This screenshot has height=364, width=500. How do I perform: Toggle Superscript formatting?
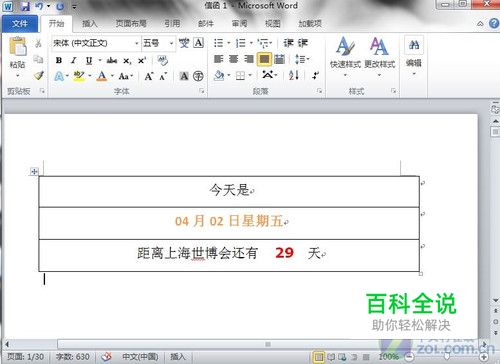[x=142, y=60]
